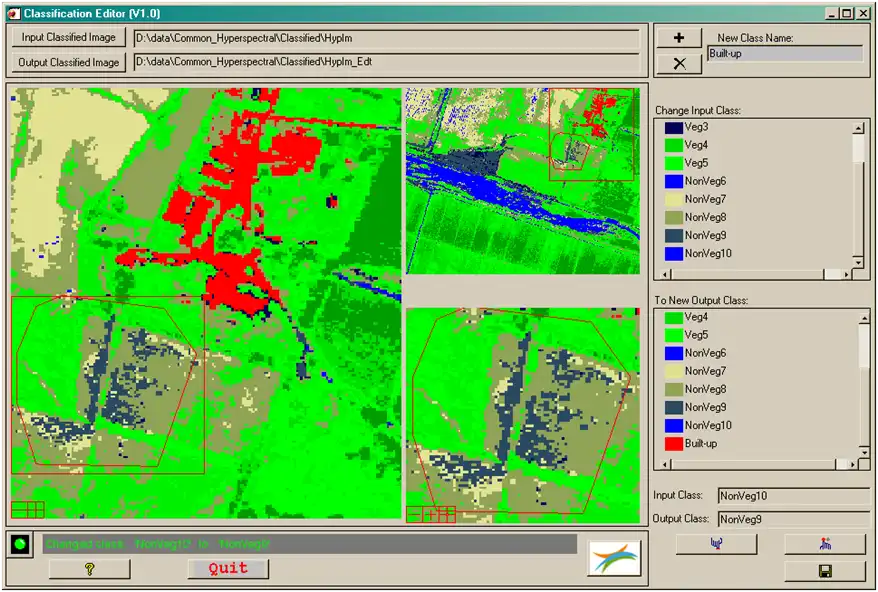This screenshot has height=592, width=878.
Task: Click the 'Change Input Class:' label
Action: pyautogui.click(x=698, y=110)
